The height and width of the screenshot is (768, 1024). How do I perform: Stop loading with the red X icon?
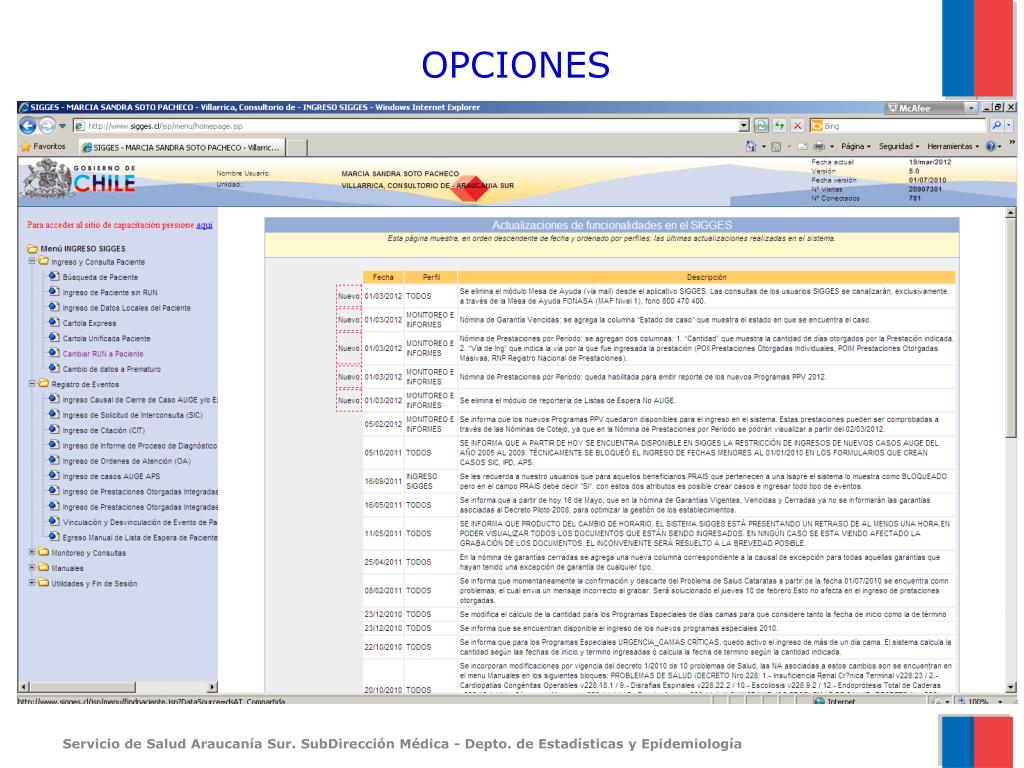click(797, 125)
